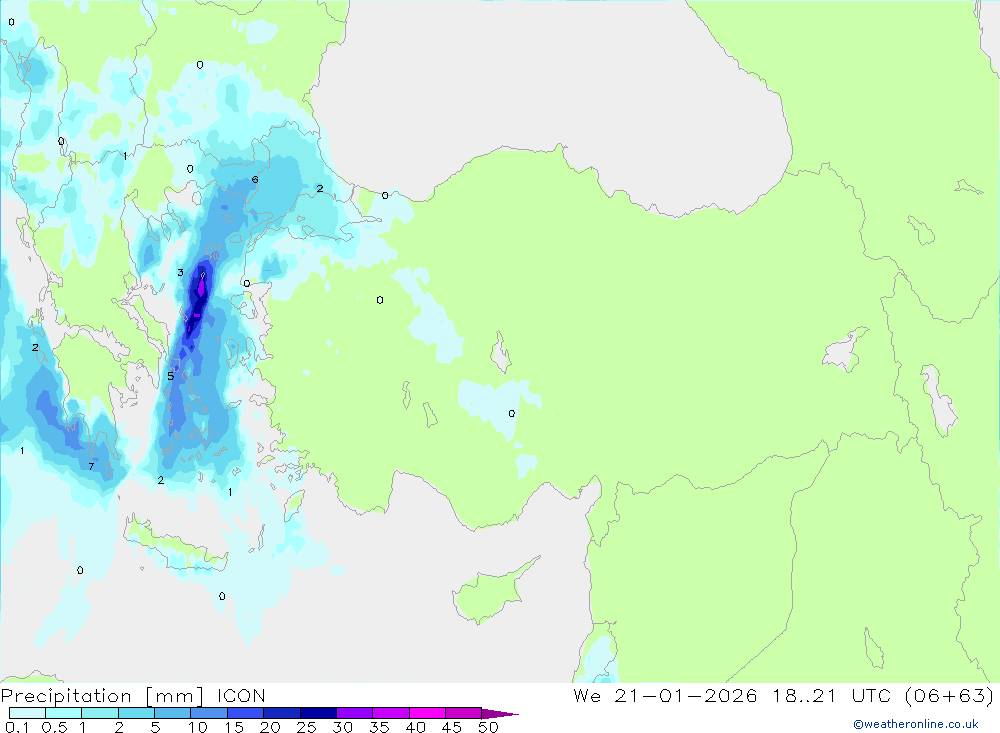The height and width of the screenshot is (733, 1000).
Task: Click the "40" legend scale label
Action: [x=415, y=727]
